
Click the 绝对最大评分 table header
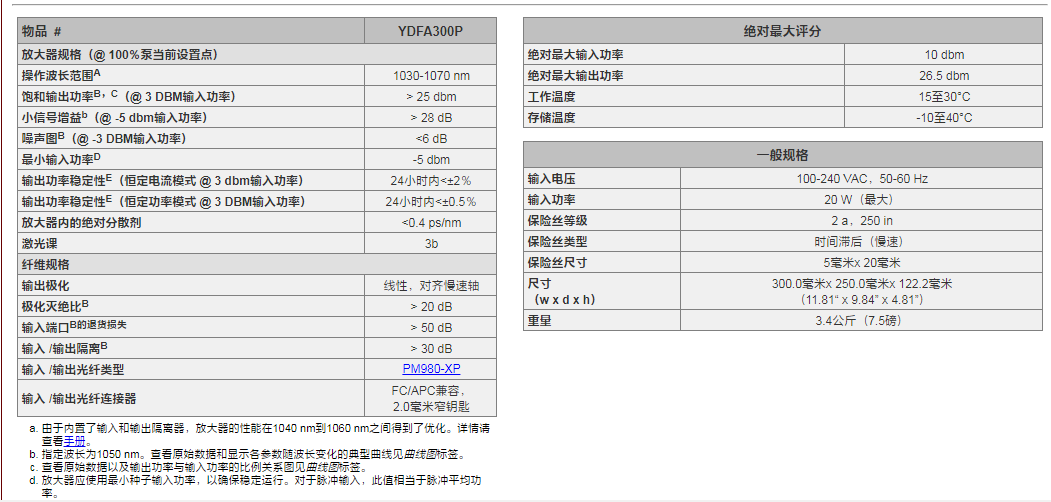781,32
